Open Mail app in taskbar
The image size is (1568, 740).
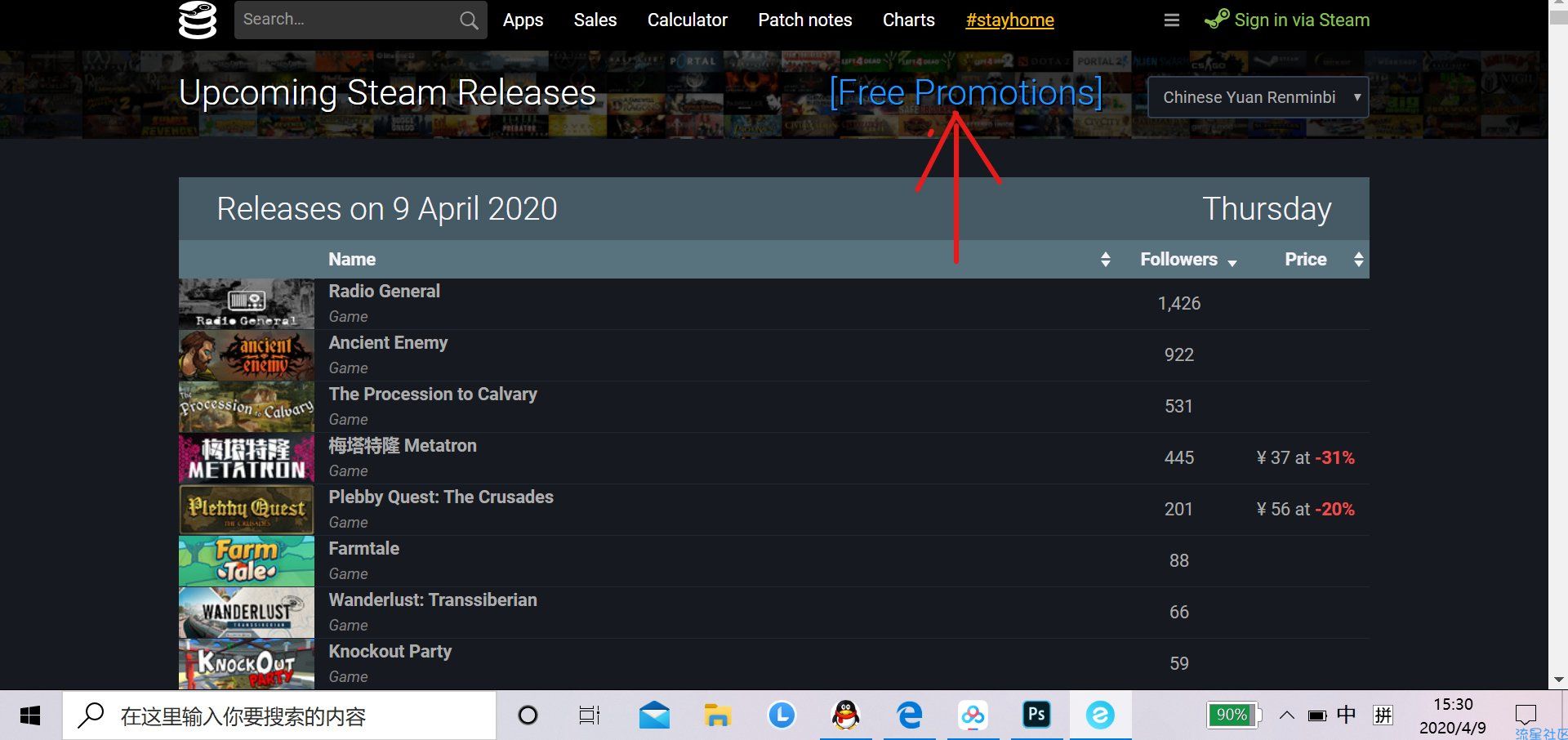(x=654, y=716)
